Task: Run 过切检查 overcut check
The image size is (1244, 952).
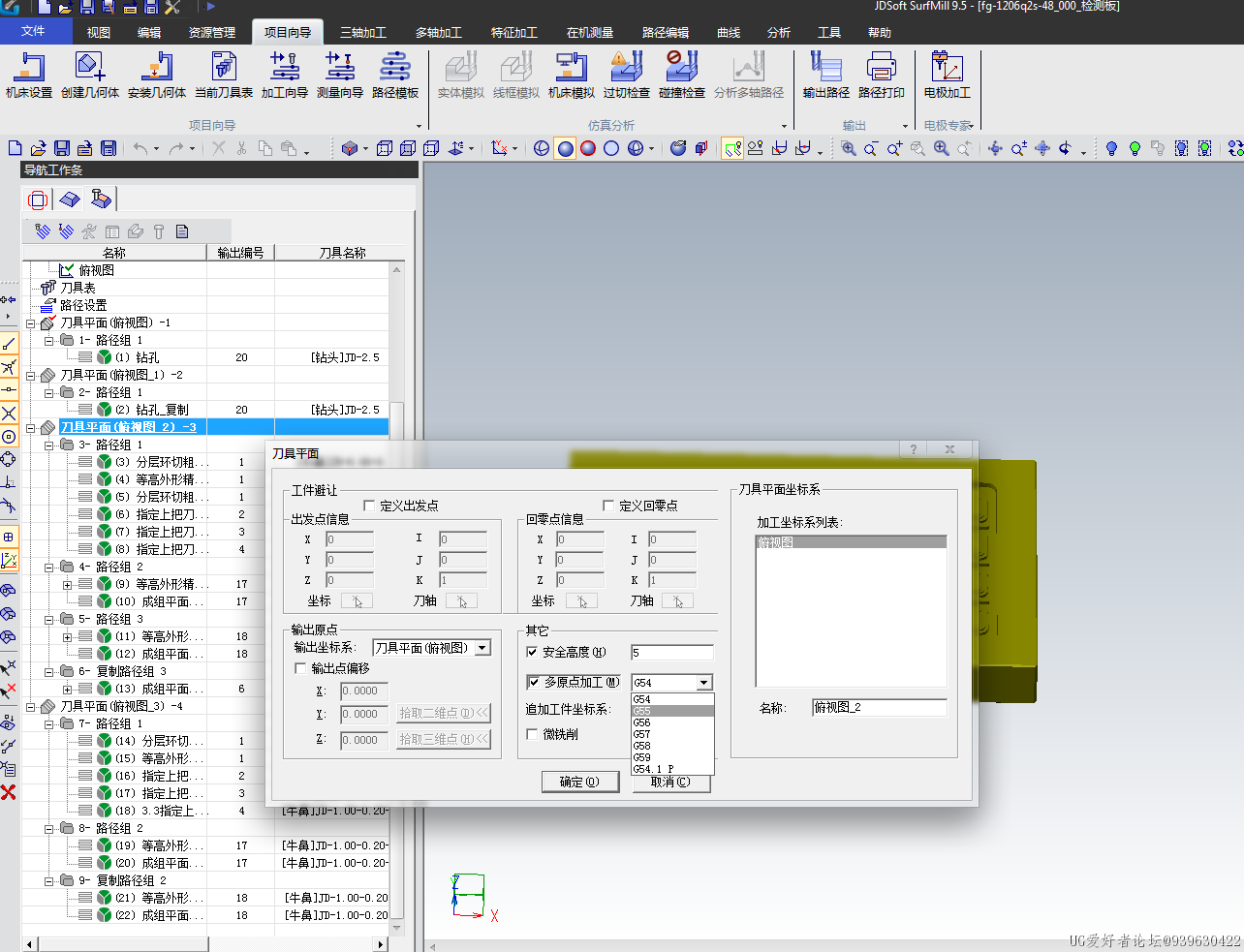Action: [x=626, y=76]
